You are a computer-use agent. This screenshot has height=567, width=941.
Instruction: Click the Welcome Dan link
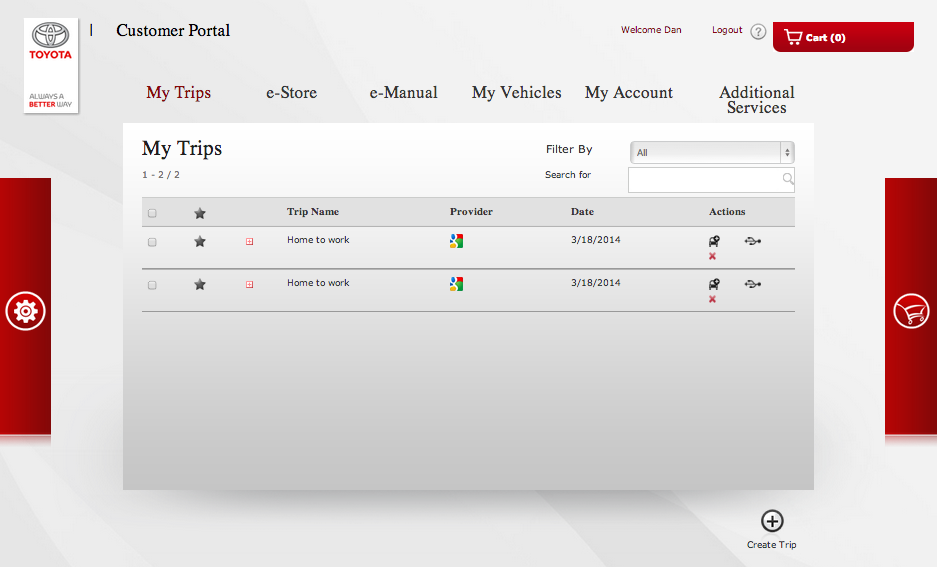tap(651, 30)
